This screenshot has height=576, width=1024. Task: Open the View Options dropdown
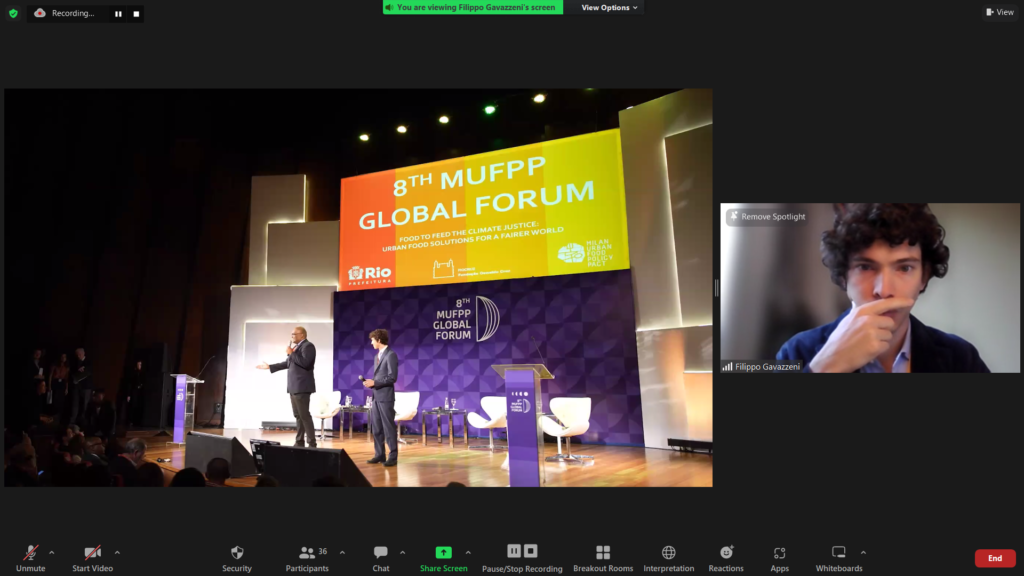click(609, 8)
